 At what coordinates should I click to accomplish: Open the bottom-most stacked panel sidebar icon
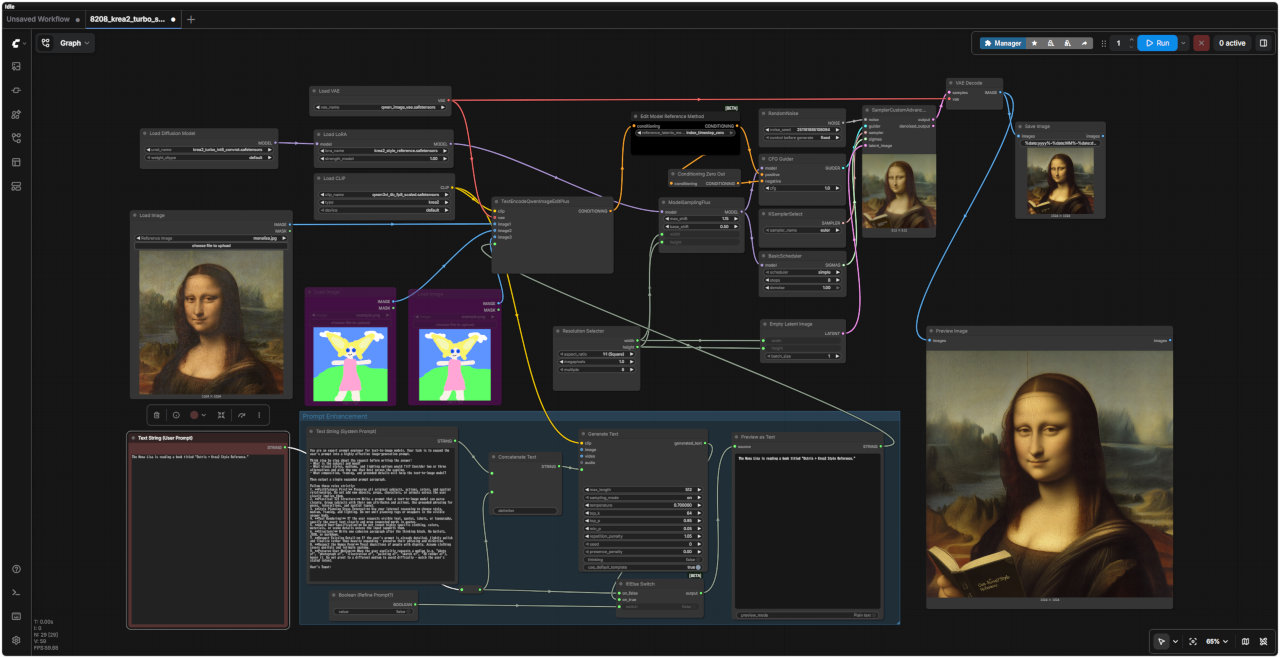[x=16, y=186]
